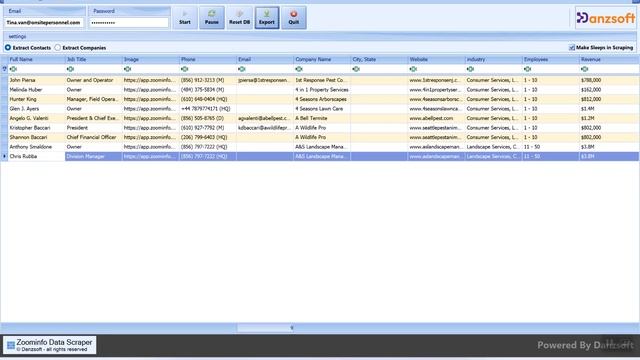Open the Phone column filter icon
Screen dimensions: 640x360
pyautogui.click(x=185, y=69)
